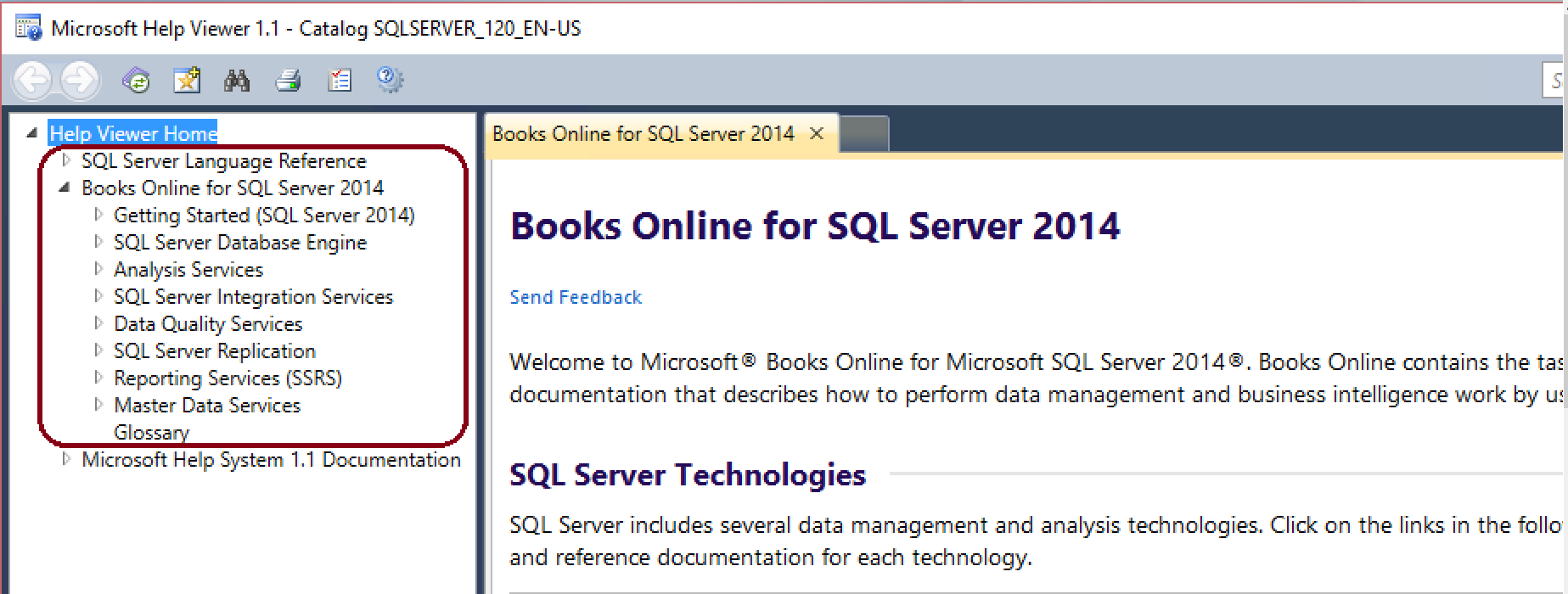Collapse the Help Viewer Home root node
This screenshot has height=594, width=1568.
32,133
